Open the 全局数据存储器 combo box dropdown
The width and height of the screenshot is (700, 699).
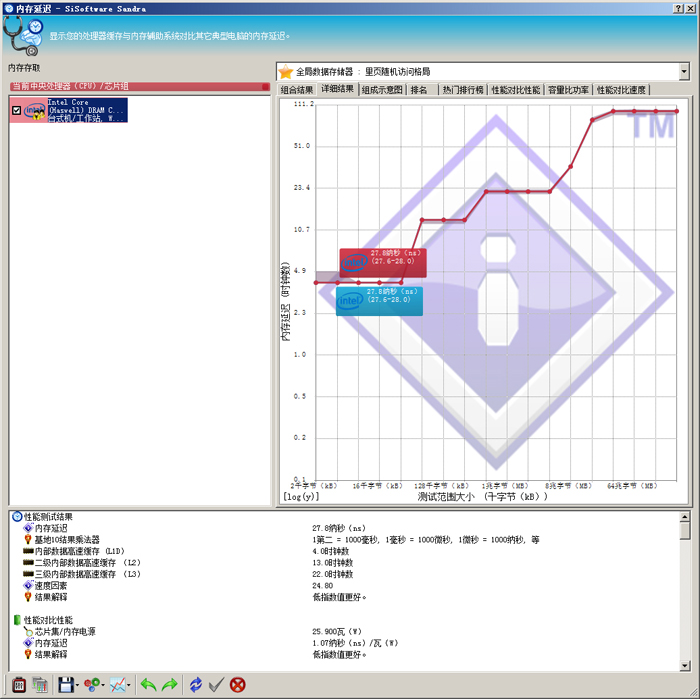click(x=683, y=71)
